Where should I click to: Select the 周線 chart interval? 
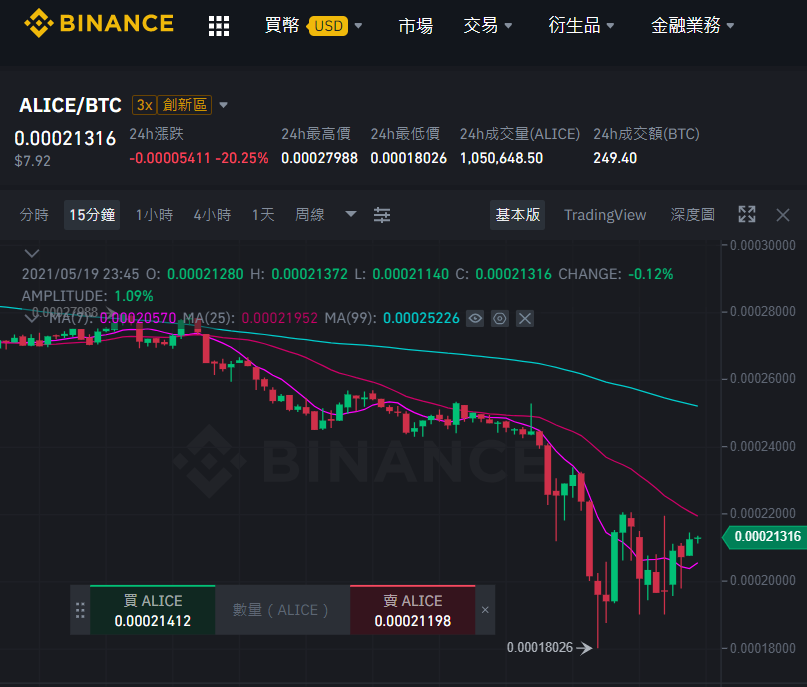point(310,215)
